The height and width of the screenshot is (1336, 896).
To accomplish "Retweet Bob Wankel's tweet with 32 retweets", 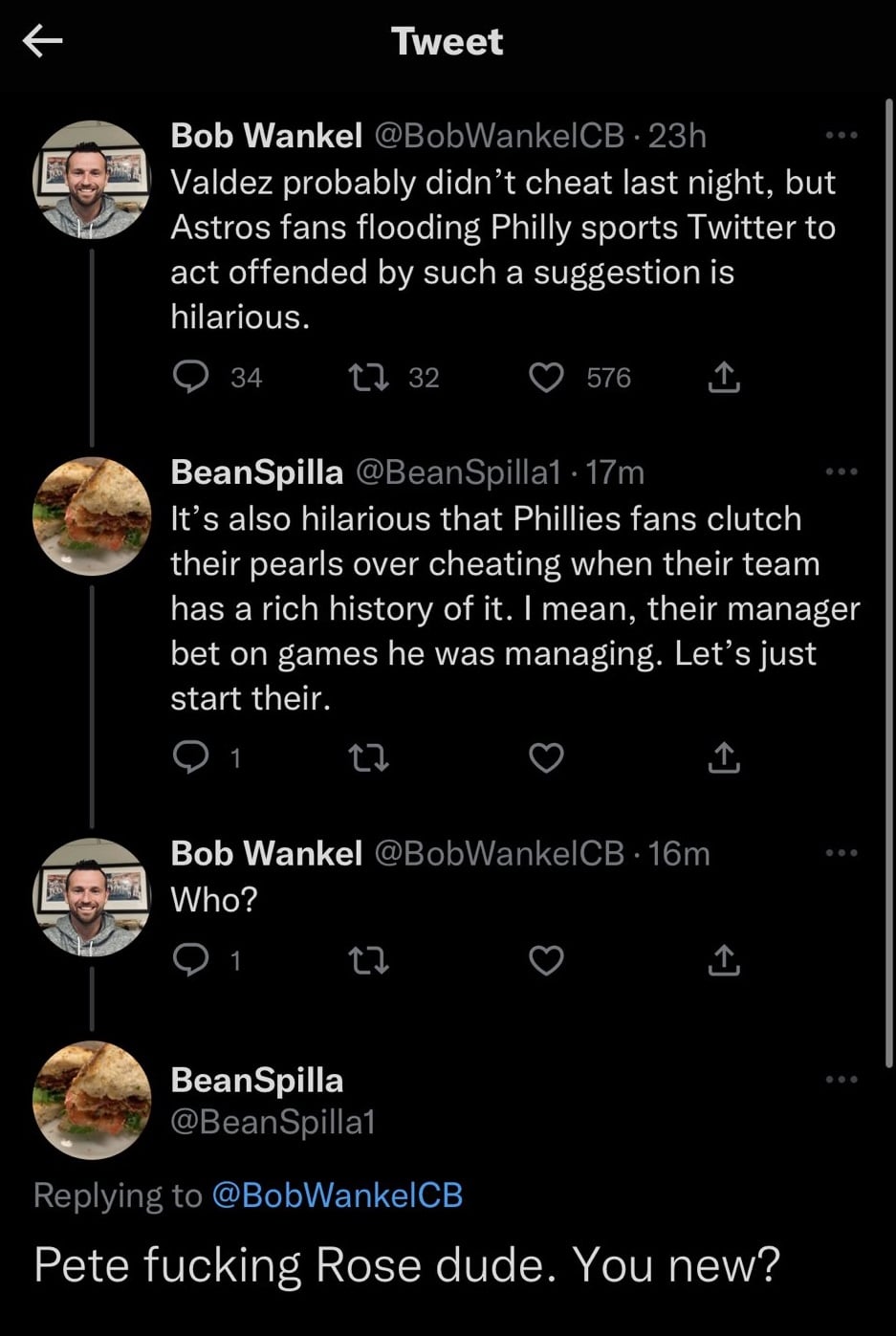I will [369, 377].
